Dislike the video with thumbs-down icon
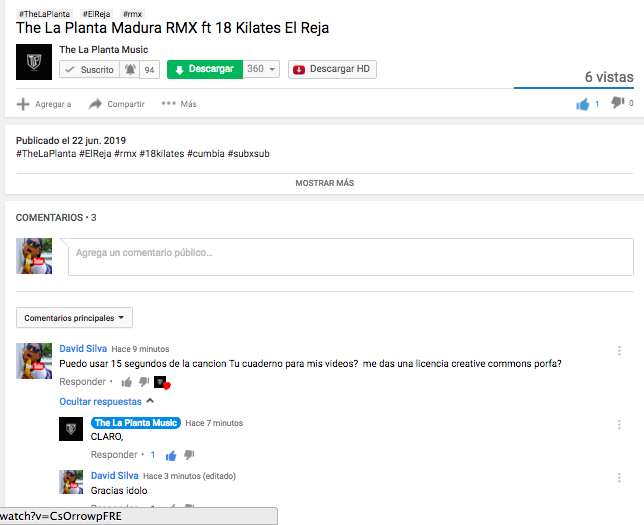 click(617, 102)
